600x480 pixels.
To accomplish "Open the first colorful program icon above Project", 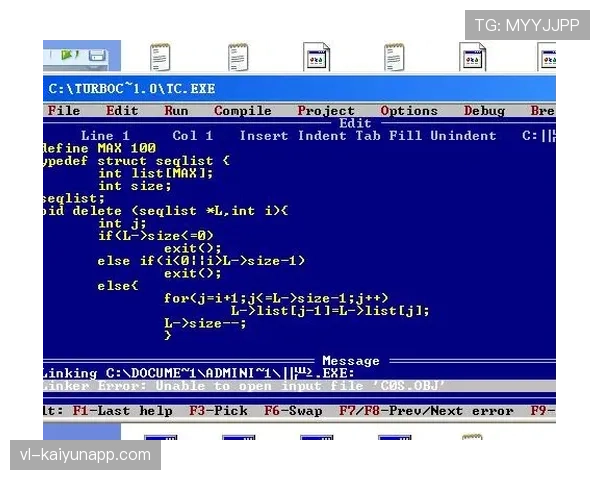I will (317, 57).
